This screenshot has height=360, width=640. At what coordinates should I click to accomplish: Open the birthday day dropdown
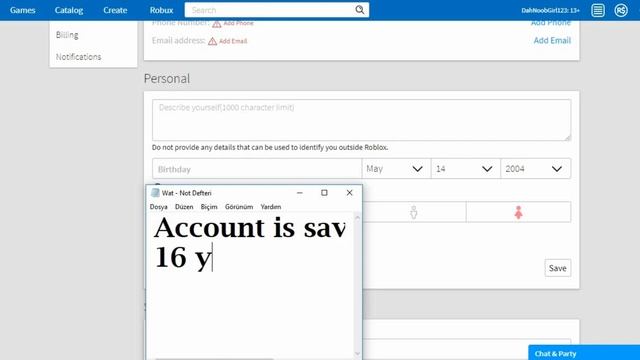(466, 169)
